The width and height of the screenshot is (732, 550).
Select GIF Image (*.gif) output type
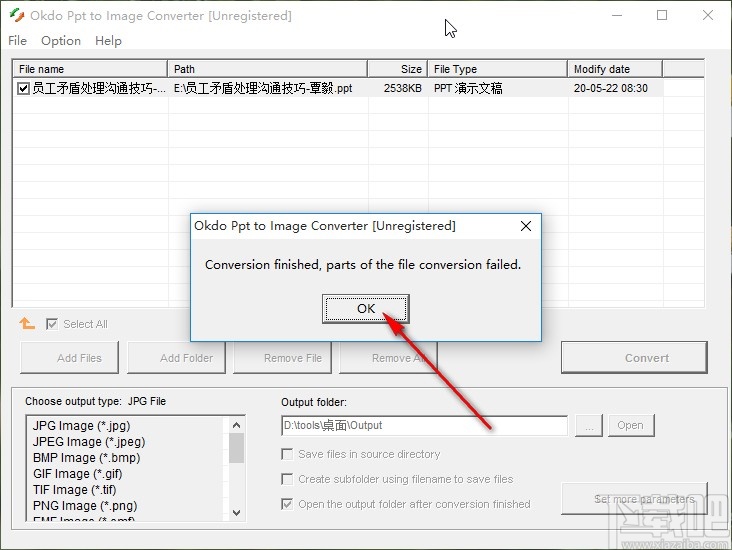pyautogui.click(x=77, y=473)
